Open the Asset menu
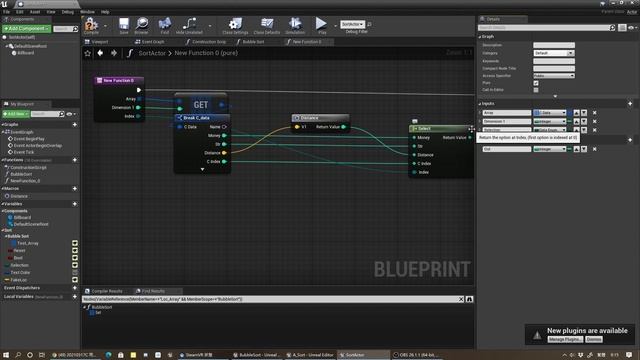 [35, 12]
